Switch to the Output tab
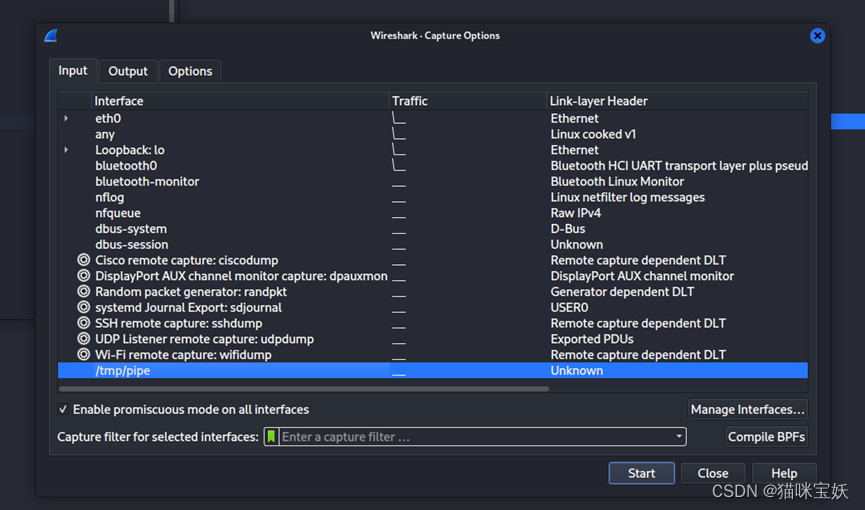This screenshot has width=865, height=510. pyautogui.click(x=128, y=71)
